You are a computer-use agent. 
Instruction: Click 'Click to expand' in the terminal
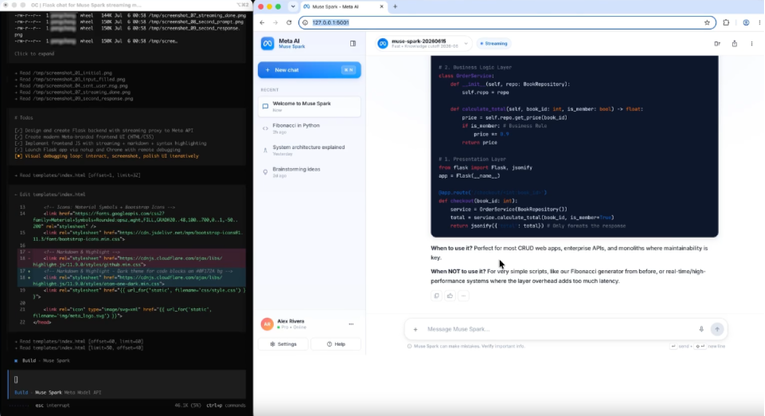pos(34,54)
